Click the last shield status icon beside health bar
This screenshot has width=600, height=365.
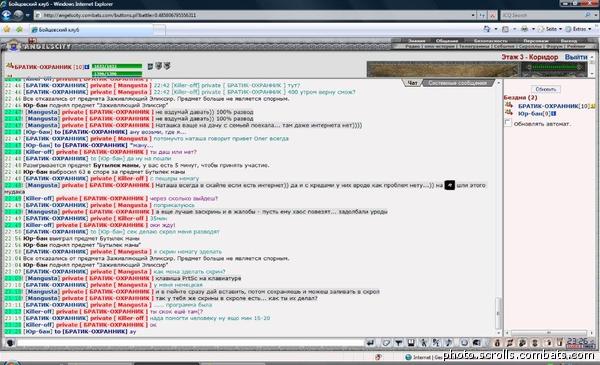pyautogui.click(x=167, y=66)
